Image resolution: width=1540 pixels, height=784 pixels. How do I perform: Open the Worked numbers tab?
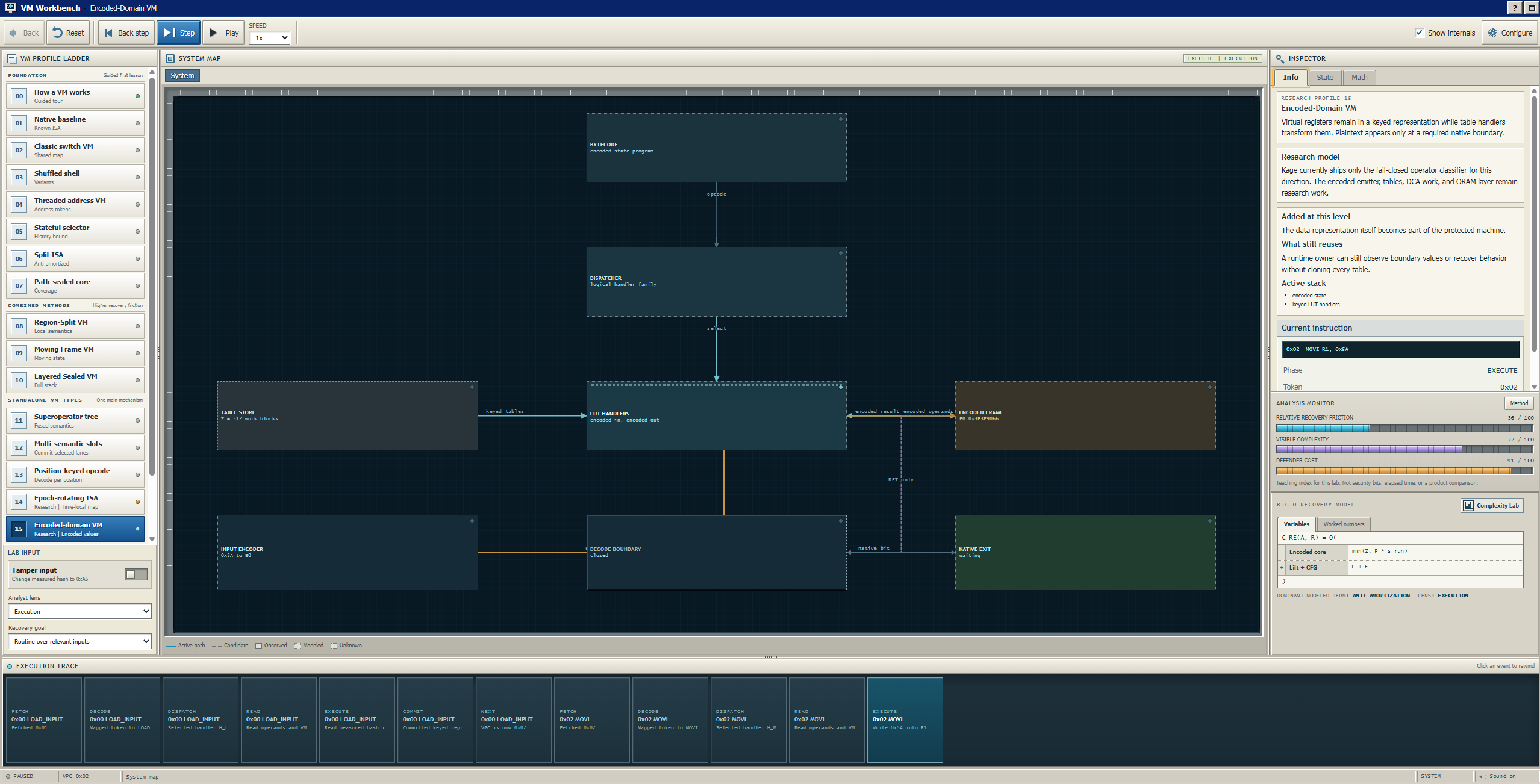point(1344,524)
